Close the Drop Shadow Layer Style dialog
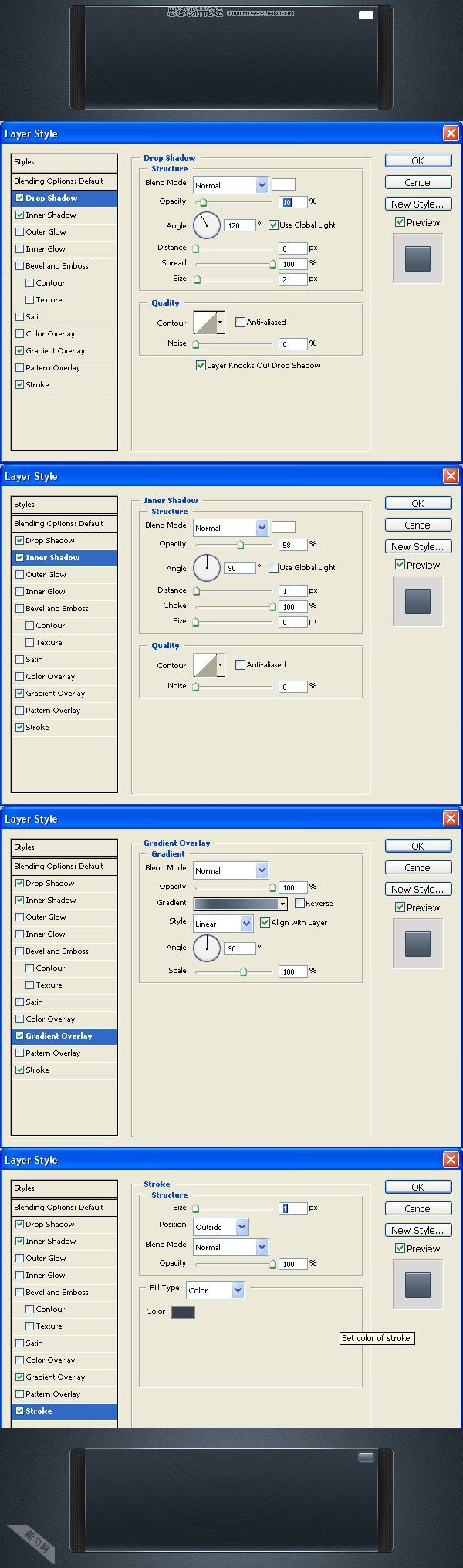 tap(451, 133)
